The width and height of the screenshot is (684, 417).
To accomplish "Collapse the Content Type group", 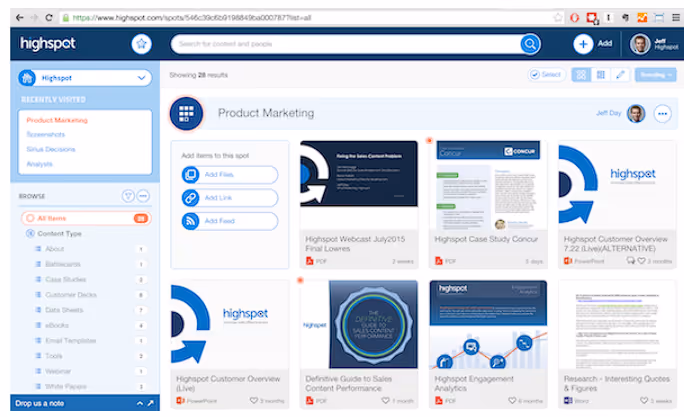I will 30,234.
